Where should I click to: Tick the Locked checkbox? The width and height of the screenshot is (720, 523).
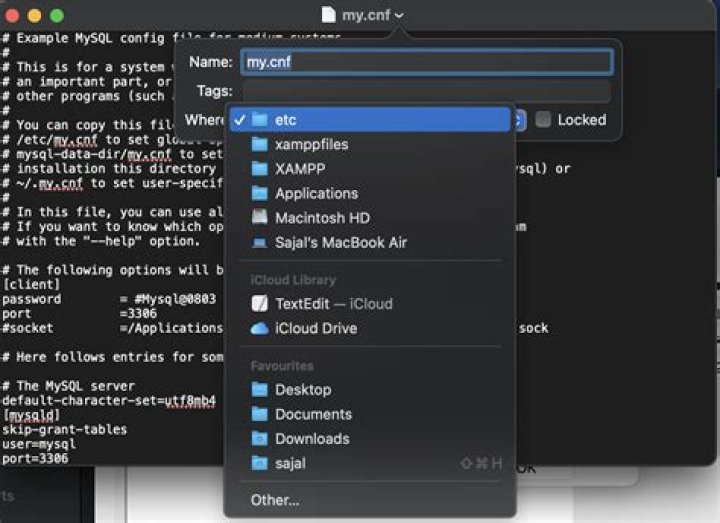543,120
